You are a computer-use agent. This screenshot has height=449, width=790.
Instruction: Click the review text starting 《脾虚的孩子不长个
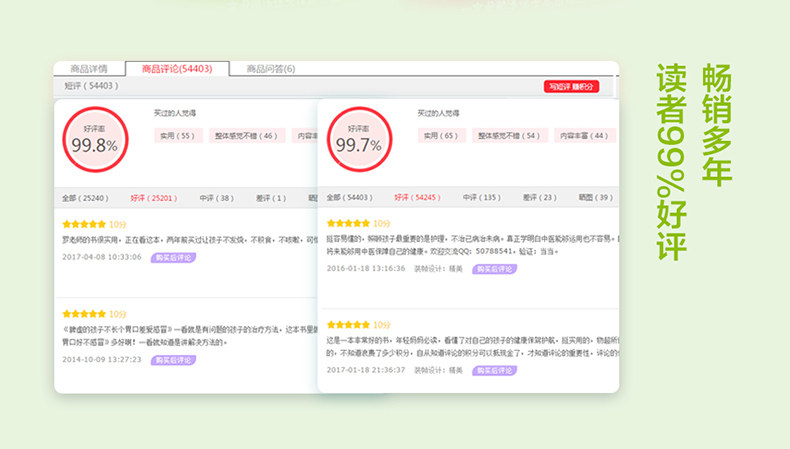click(x=189, y=336)
